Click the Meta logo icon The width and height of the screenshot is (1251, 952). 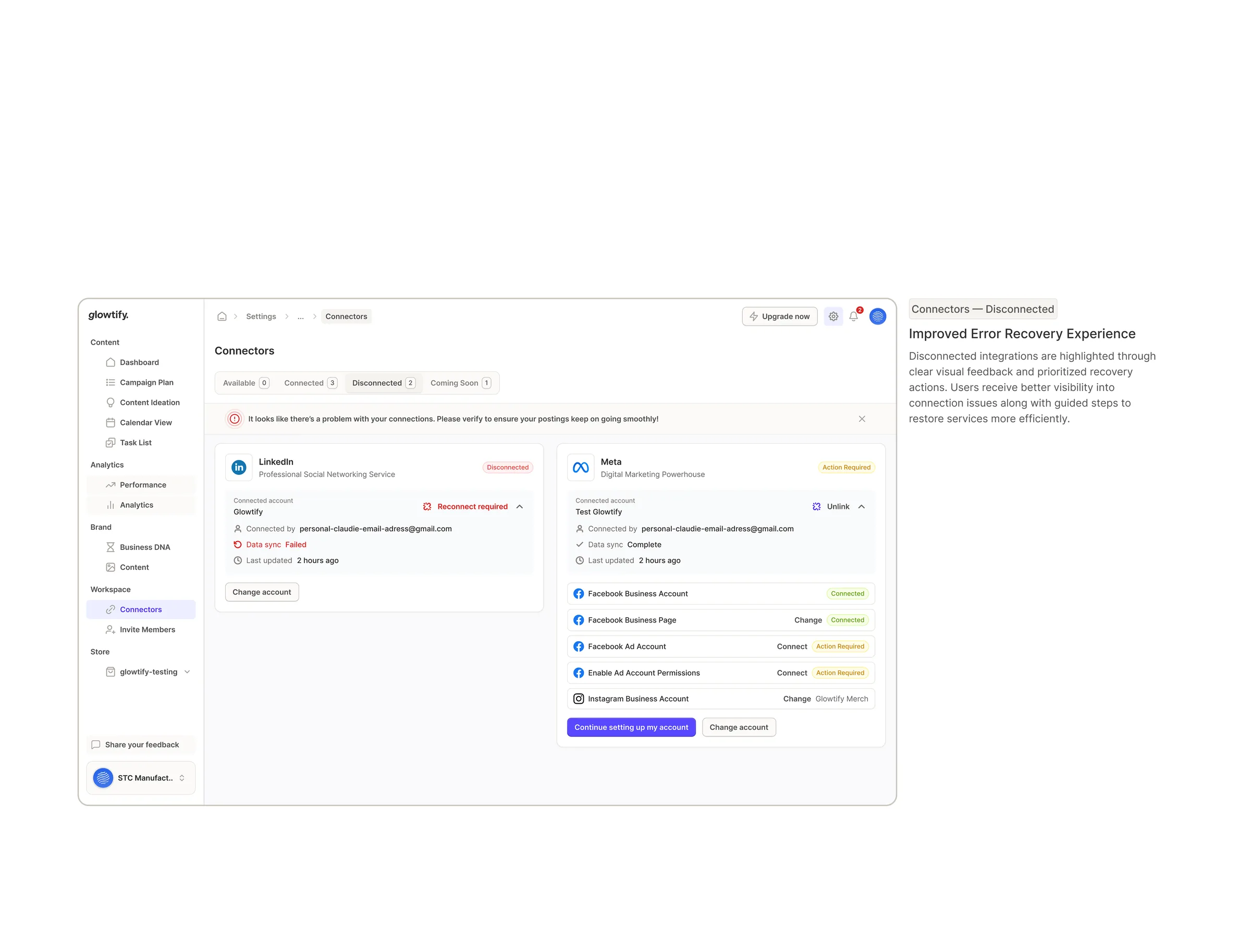581,468
